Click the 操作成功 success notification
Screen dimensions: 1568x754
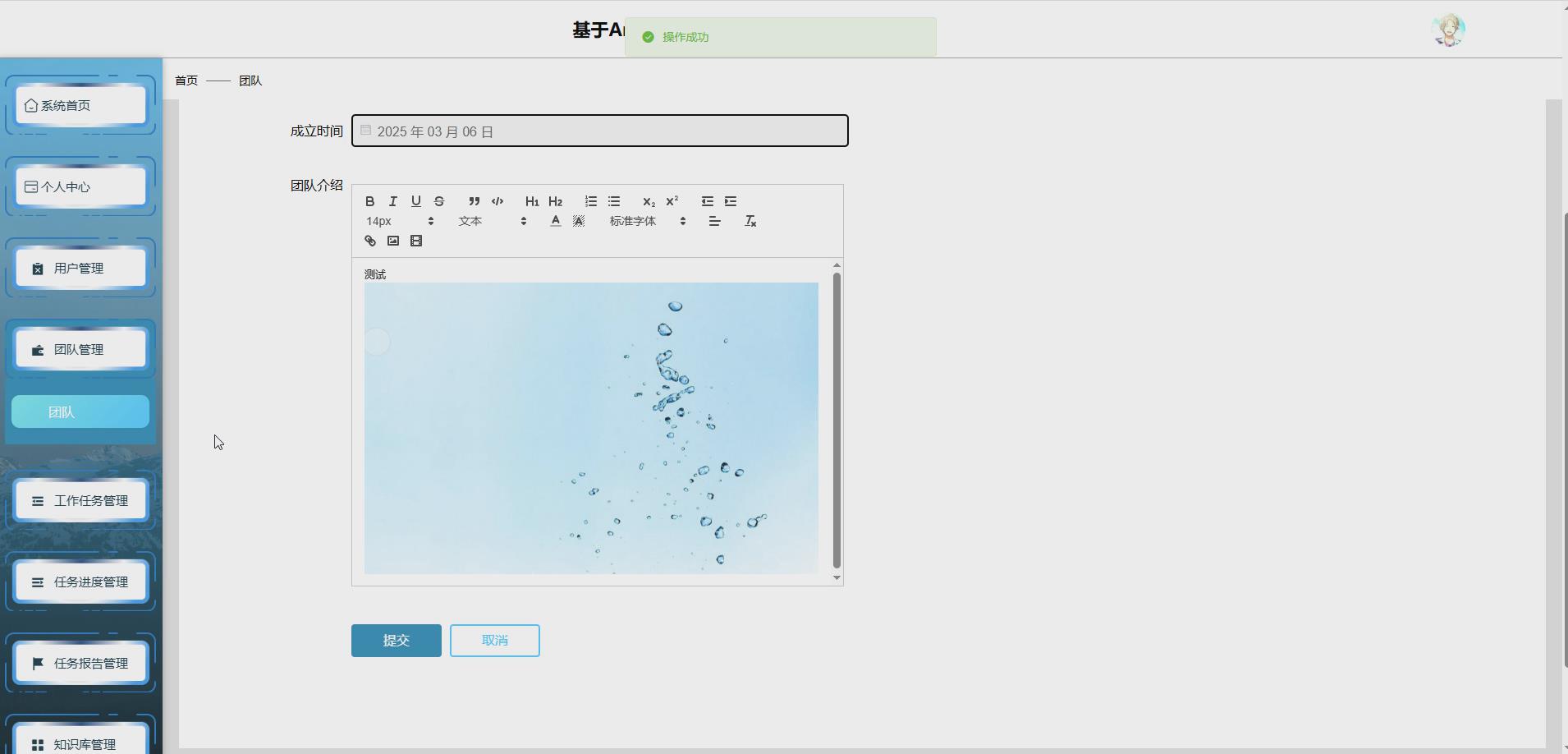pyautogui.click(x=781, y=37)
